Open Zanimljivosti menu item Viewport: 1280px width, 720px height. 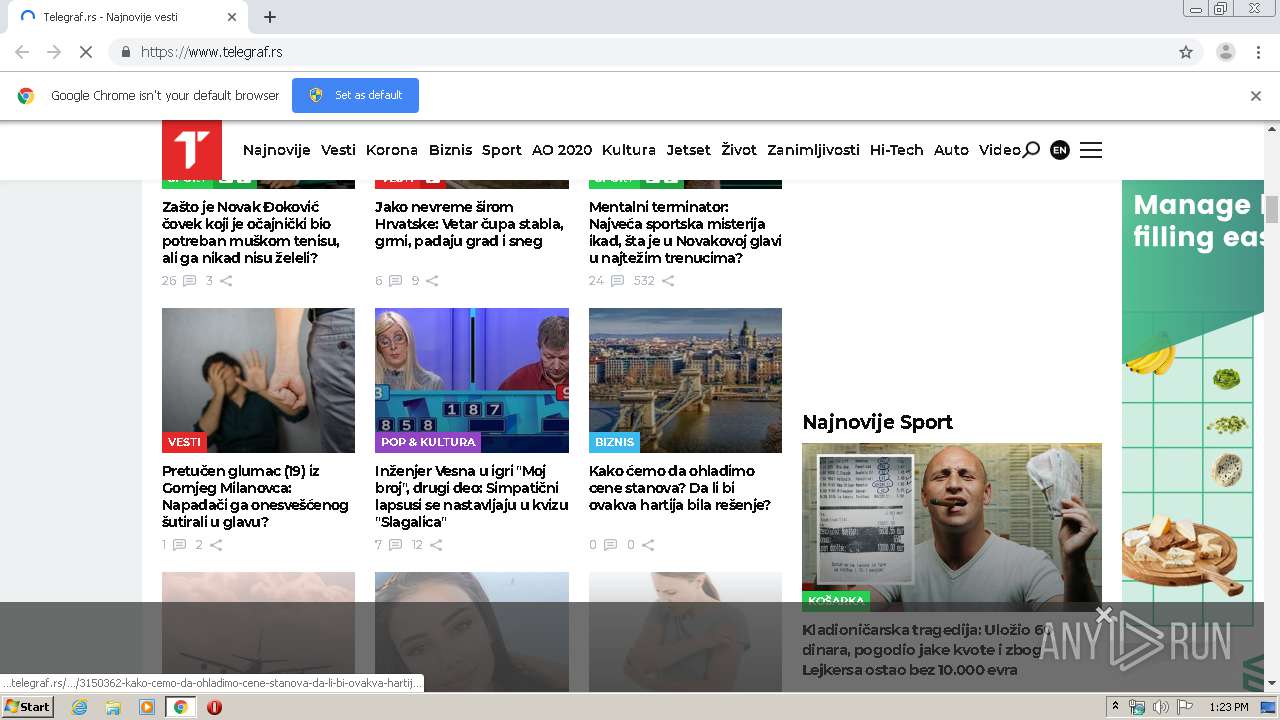pyautogui.click(x=813, y=150)
